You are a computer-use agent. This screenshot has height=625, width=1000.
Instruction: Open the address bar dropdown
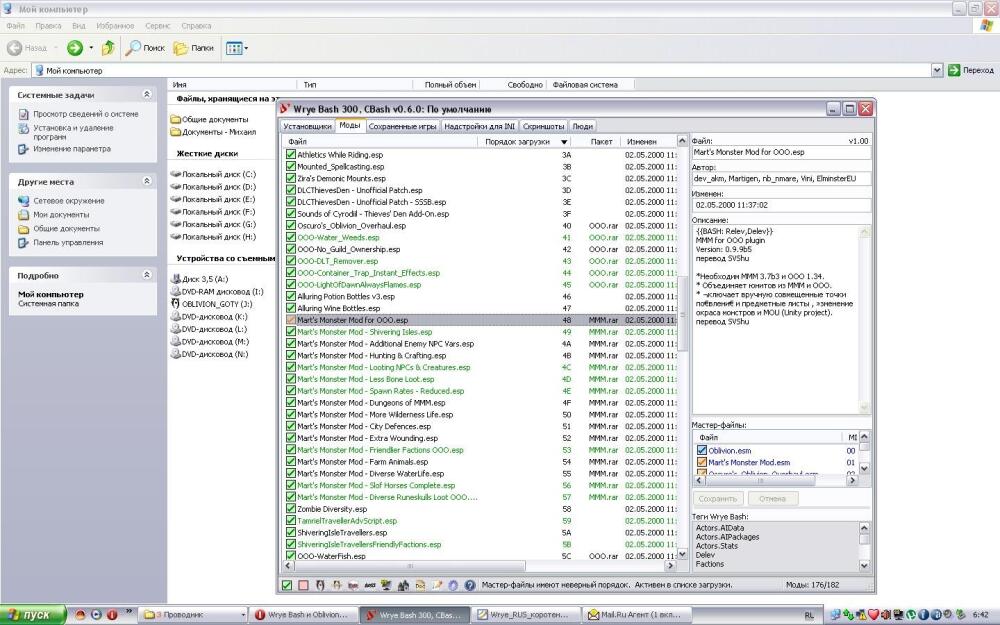(937, 70)
